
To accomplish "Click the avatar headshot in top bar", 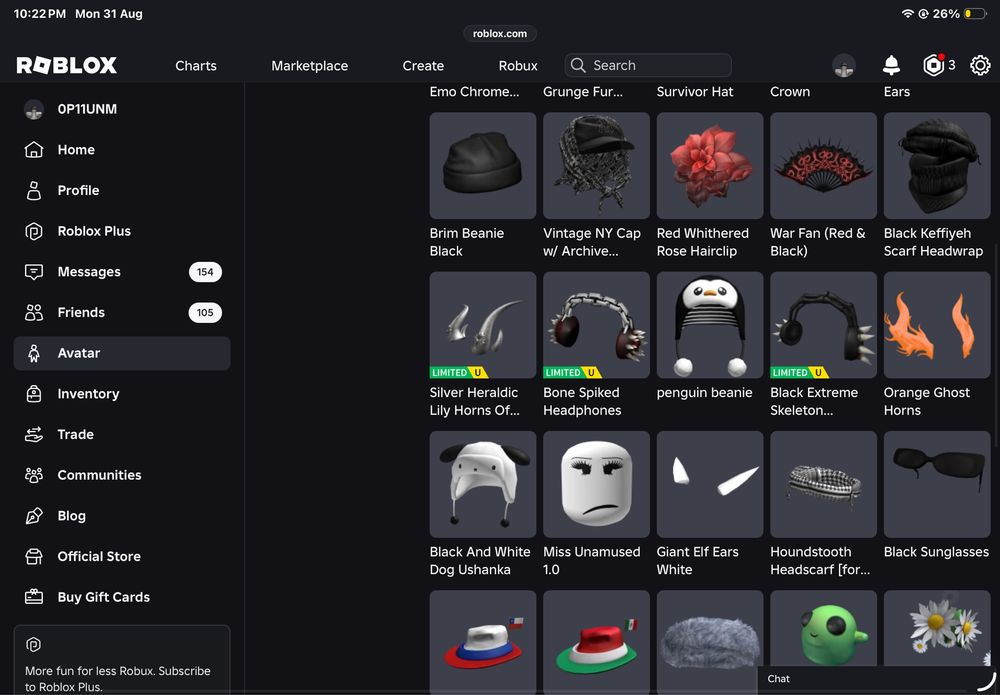I will click(x=844, y=65).
